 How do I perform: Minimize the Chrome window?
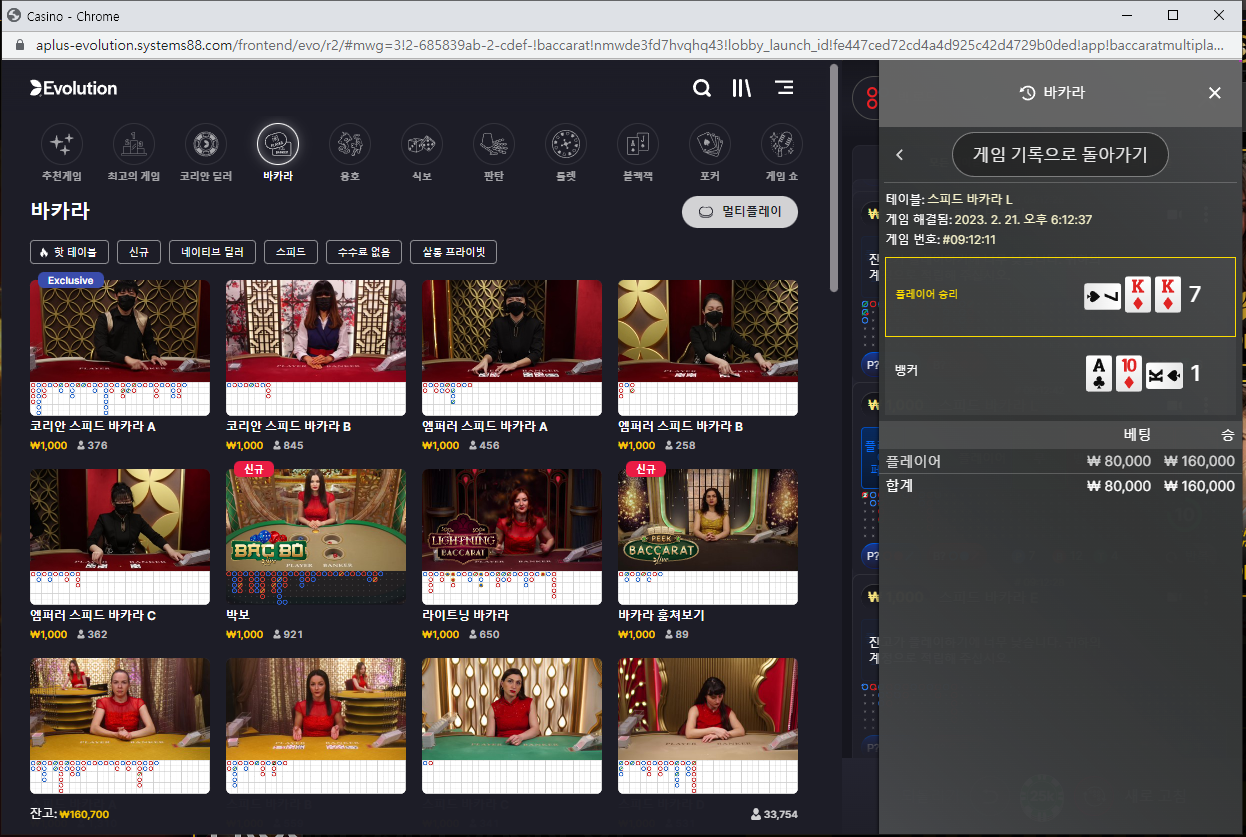[x=1127, y=15]
